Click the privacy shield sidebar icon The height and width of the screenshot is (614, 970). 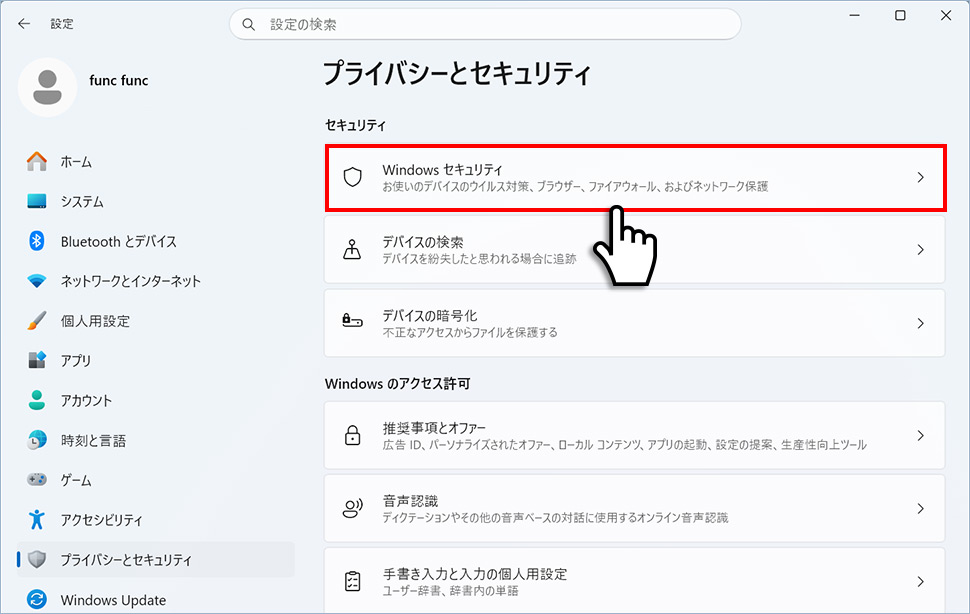(36, 560)
